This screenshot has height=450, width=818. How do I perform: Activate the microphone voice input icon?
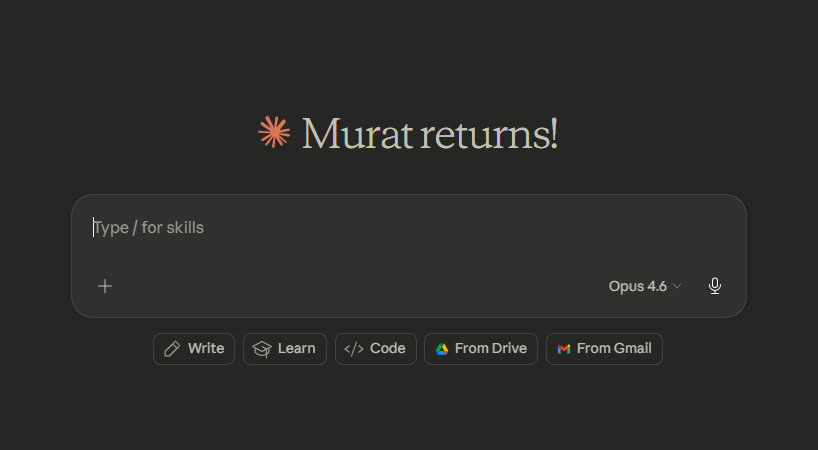tap(715, 286)
